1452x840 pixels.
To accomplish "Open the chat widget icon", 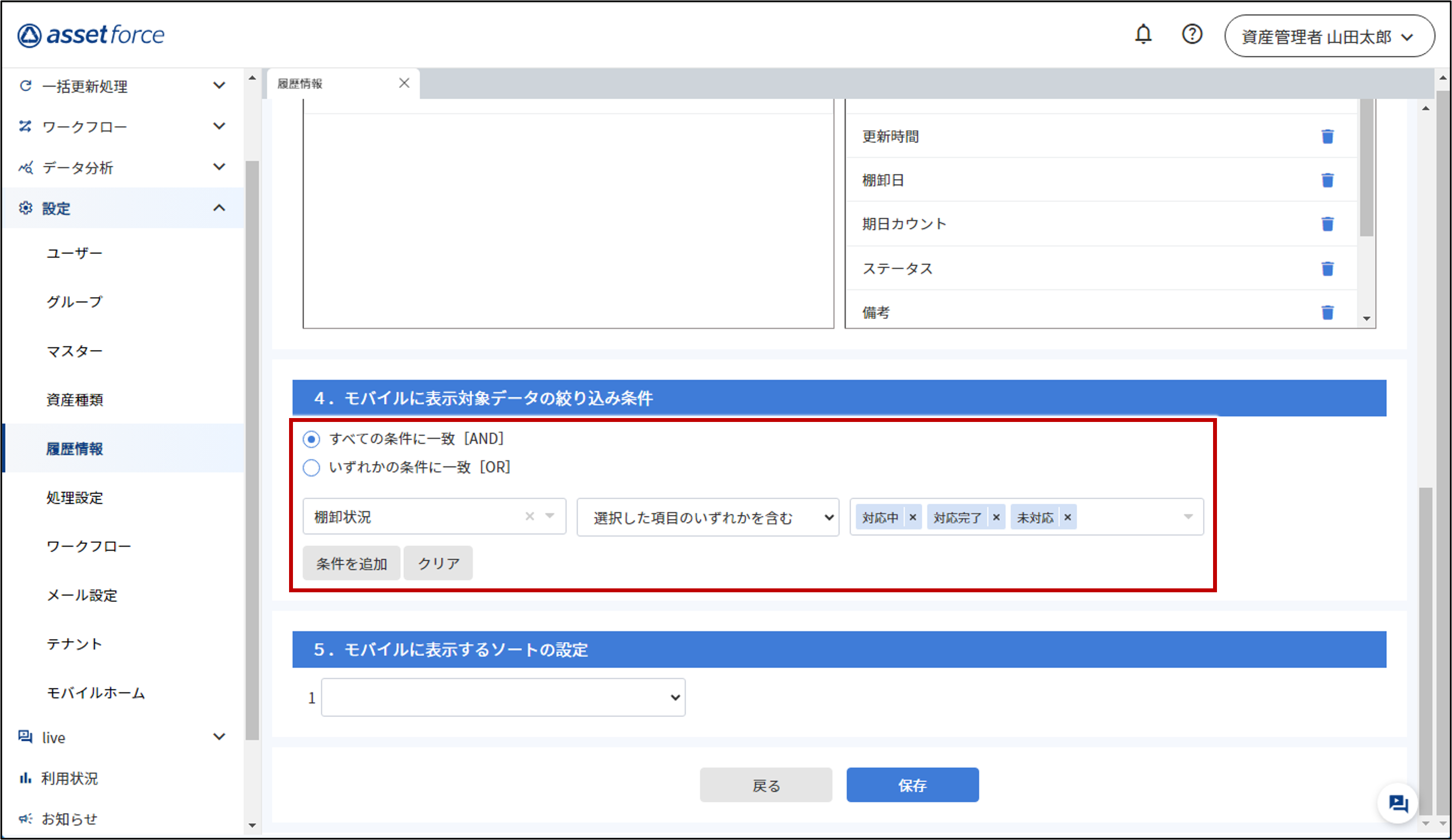I will tap(1398, 803).
